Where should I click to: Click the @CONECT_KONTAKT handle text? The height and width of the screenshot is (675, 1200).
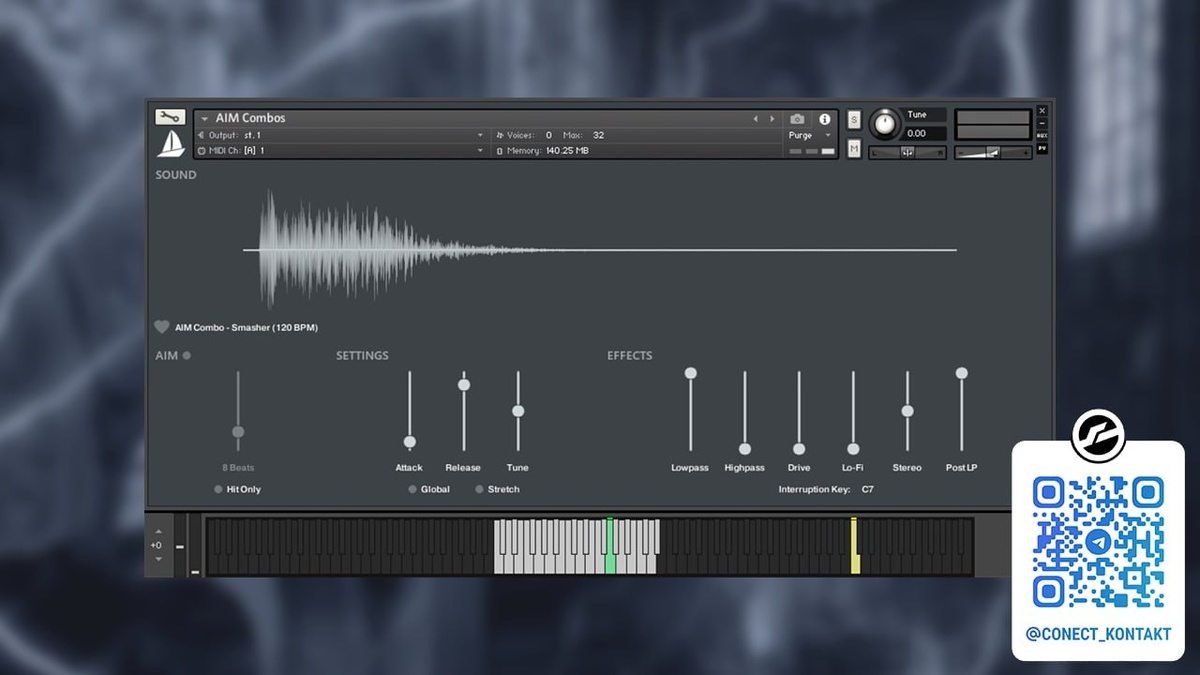pyautogui.click(x=1098, y=634)
